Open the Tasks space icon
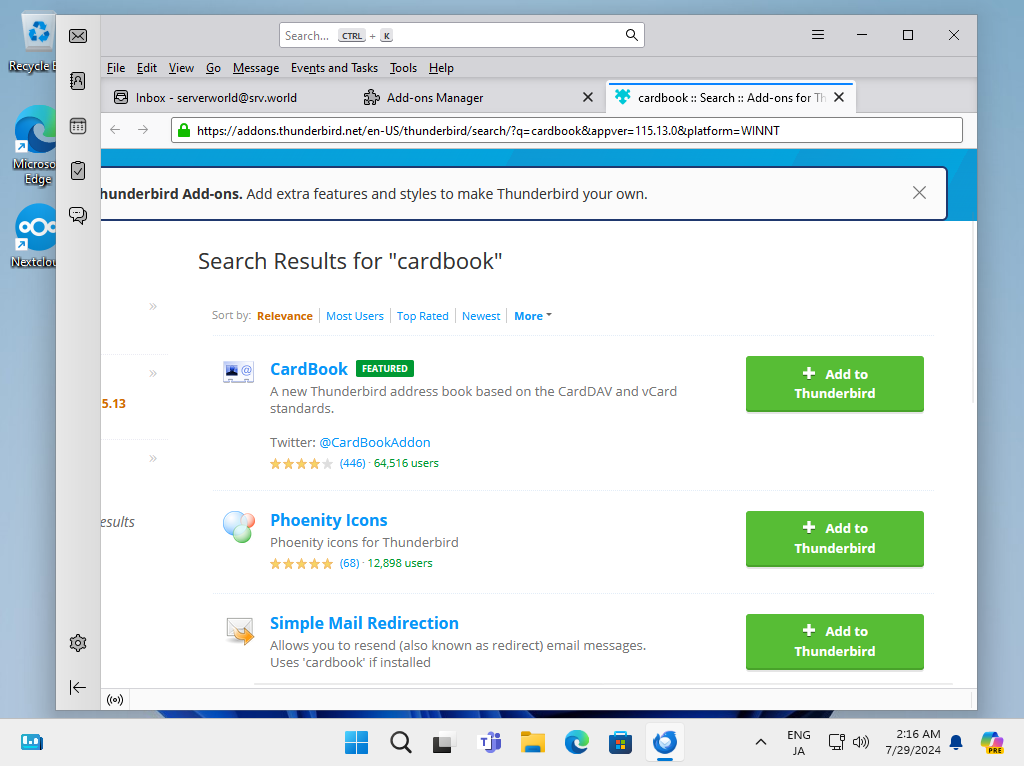This screenshot has height=766, width=1024. (x=78, y=170)
